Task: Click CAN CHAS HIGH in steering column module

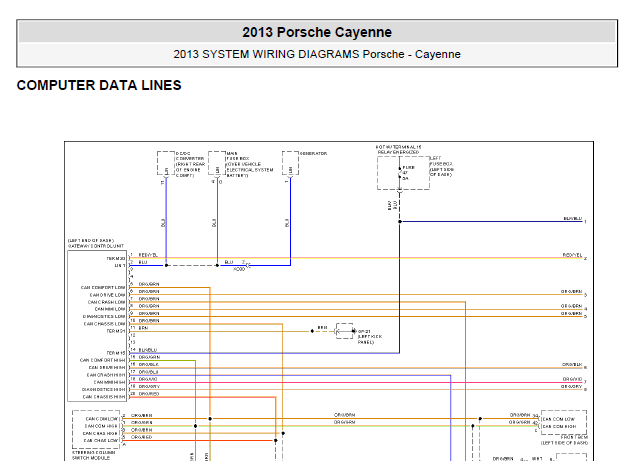Action: click(x=101, y=433)
